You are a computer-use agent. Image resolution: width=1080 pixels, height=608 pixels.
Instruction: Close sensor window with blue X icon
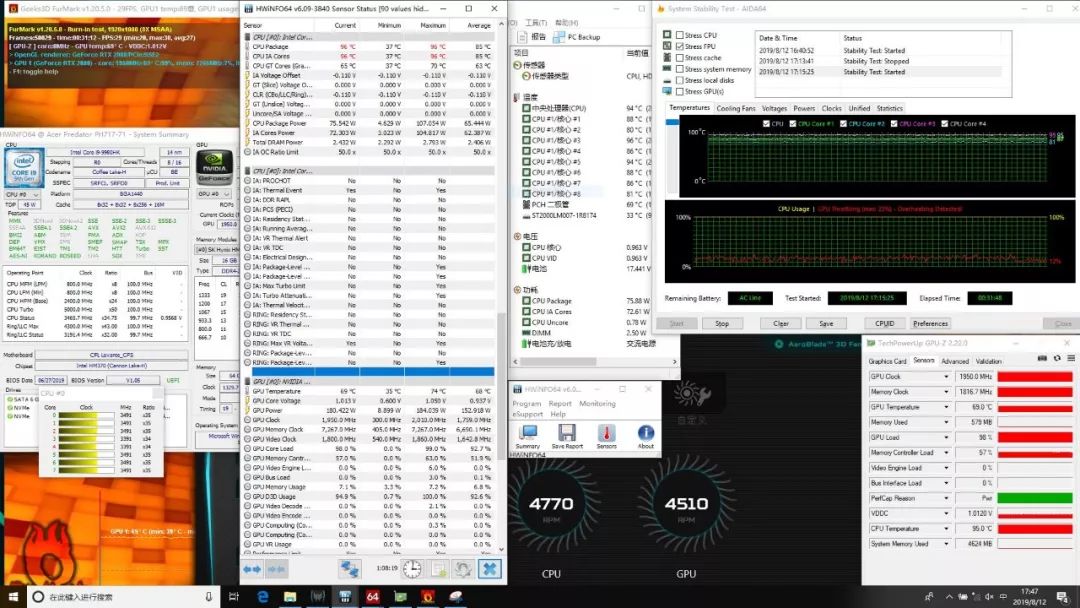point(490,569)
